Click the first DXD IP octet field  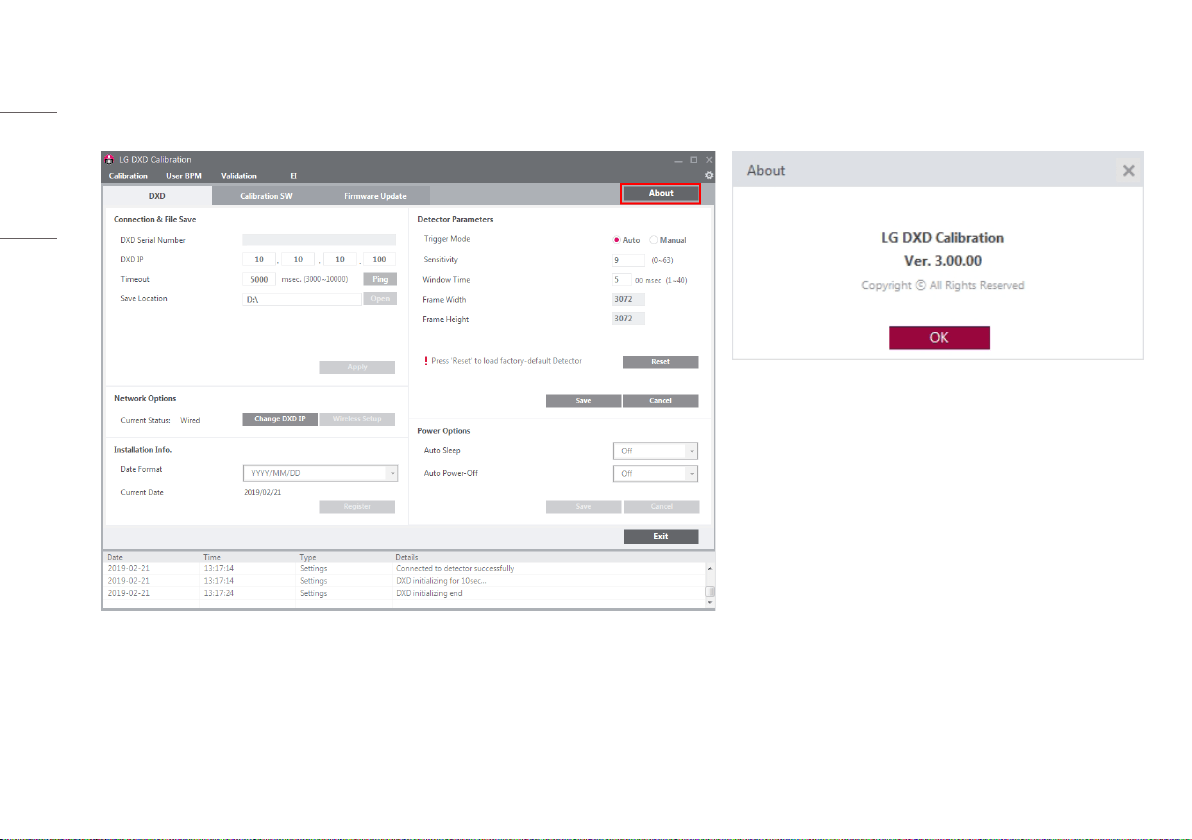[259, 259]
